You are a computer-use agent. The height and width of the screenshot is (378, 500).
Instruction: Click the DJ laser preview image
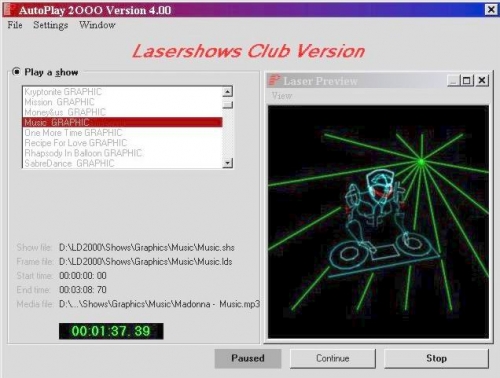pos(378,222)
